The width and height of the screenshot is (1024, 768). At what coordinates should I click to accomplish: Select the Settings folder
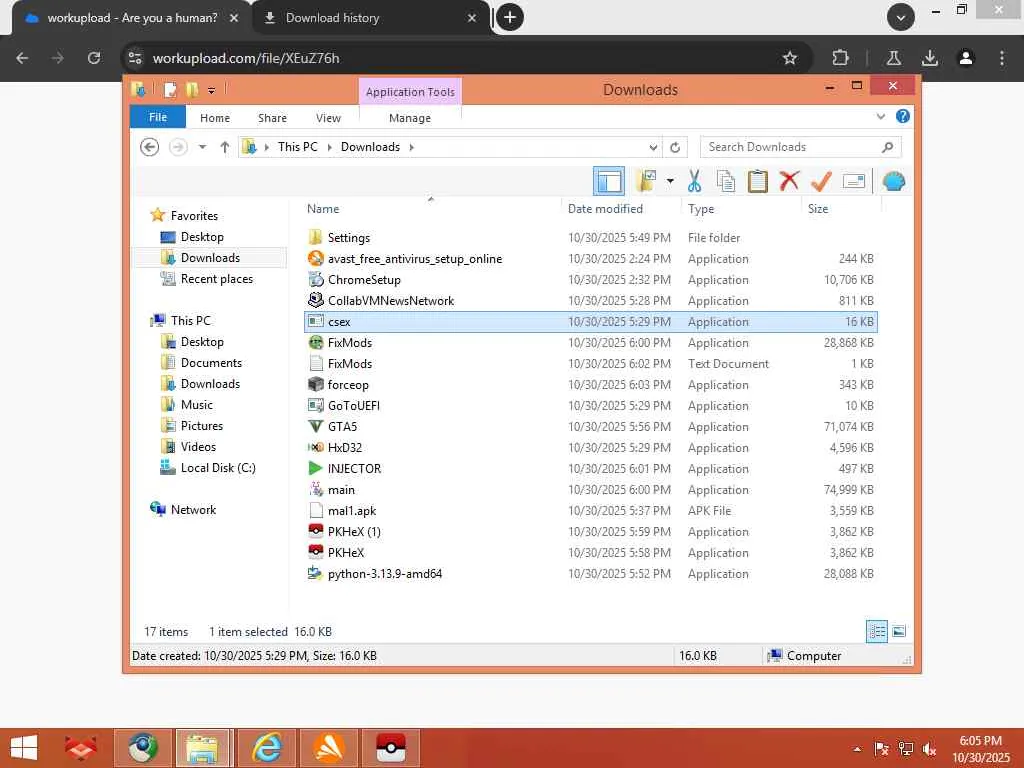coord(590,238)
